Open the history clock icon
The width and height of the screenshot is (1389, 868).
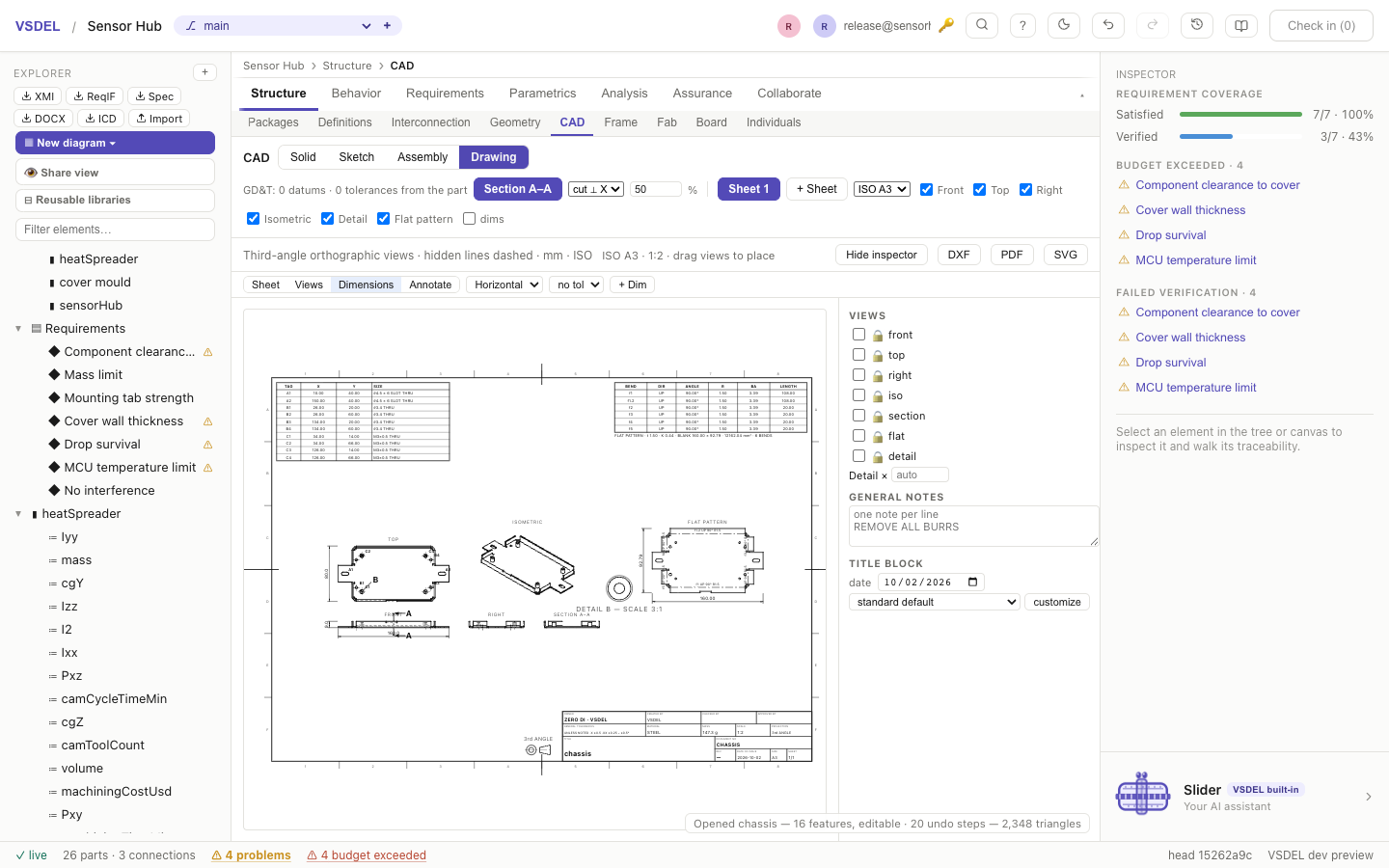click(x=1197, y=25)
